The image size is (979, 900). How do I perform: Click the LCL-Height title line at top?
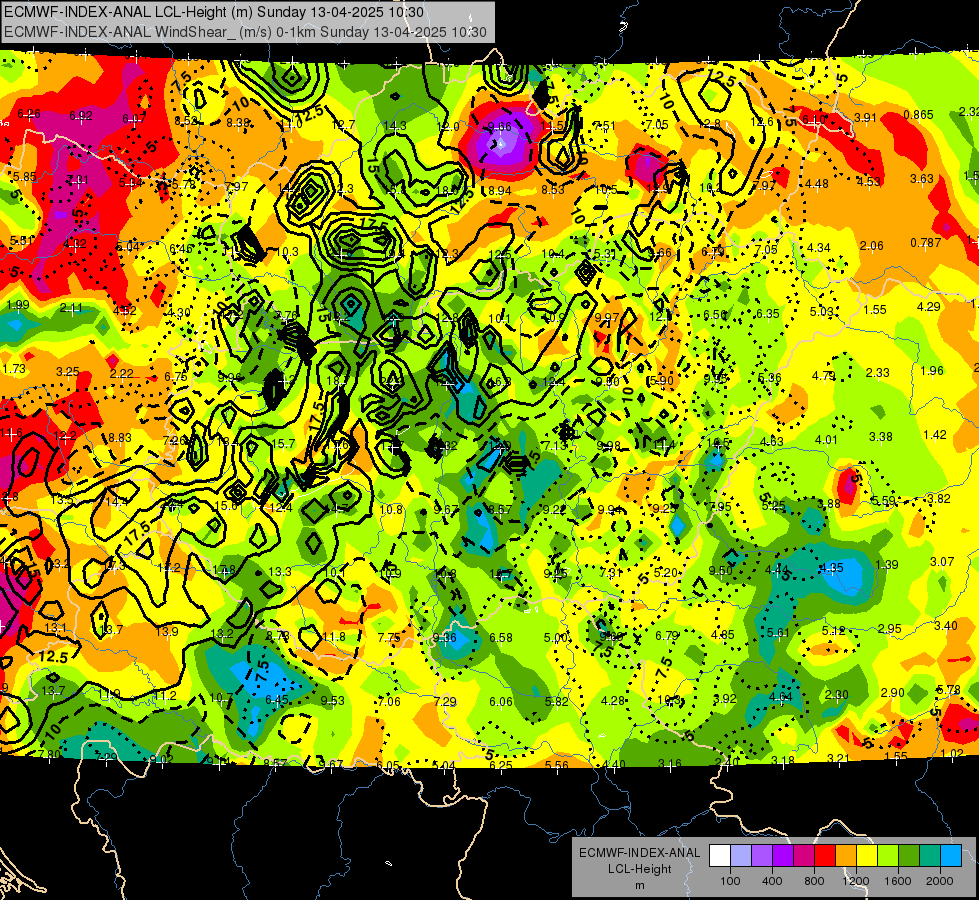(x=214, y=12)
